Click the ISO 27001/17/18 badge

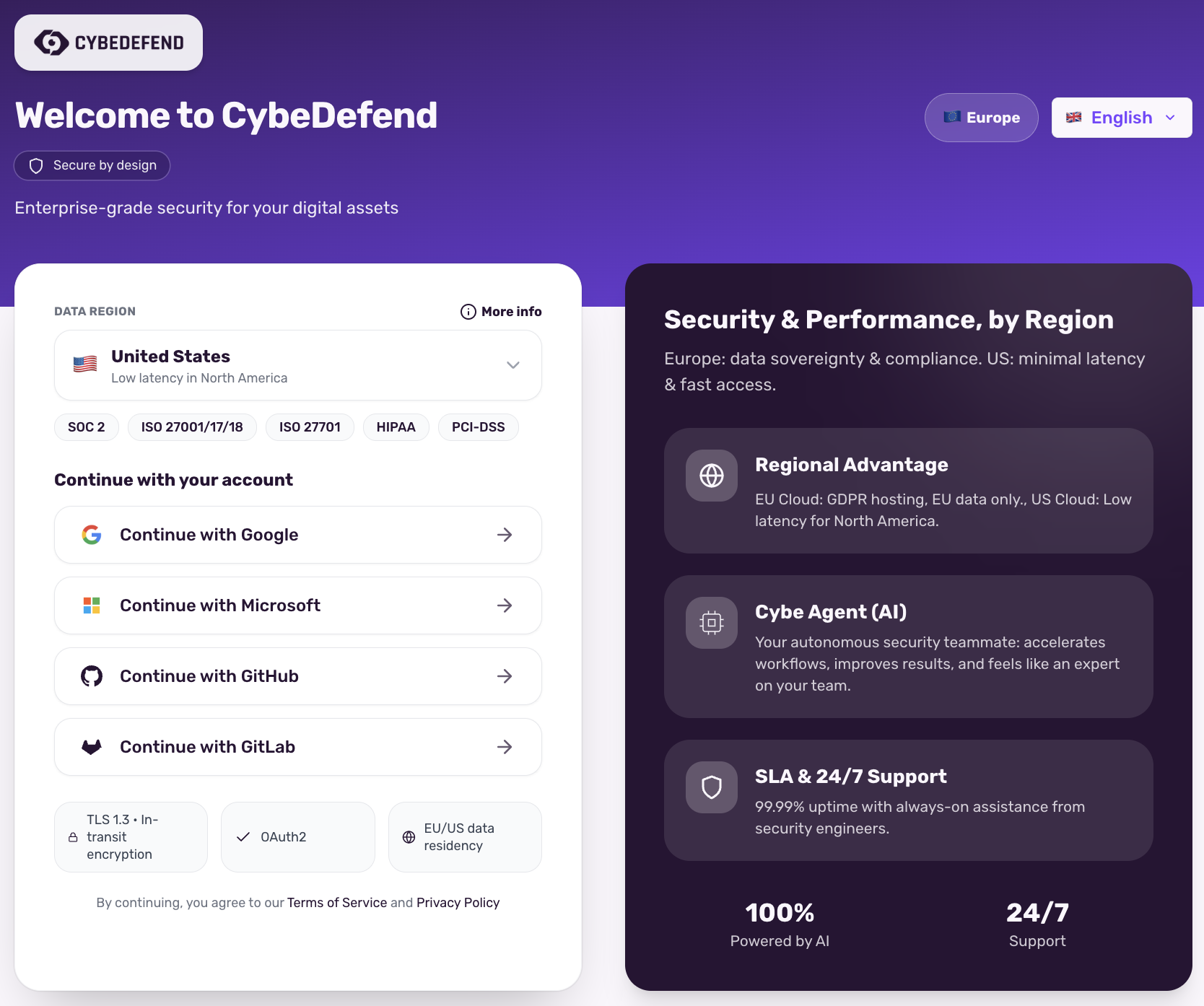192,427
